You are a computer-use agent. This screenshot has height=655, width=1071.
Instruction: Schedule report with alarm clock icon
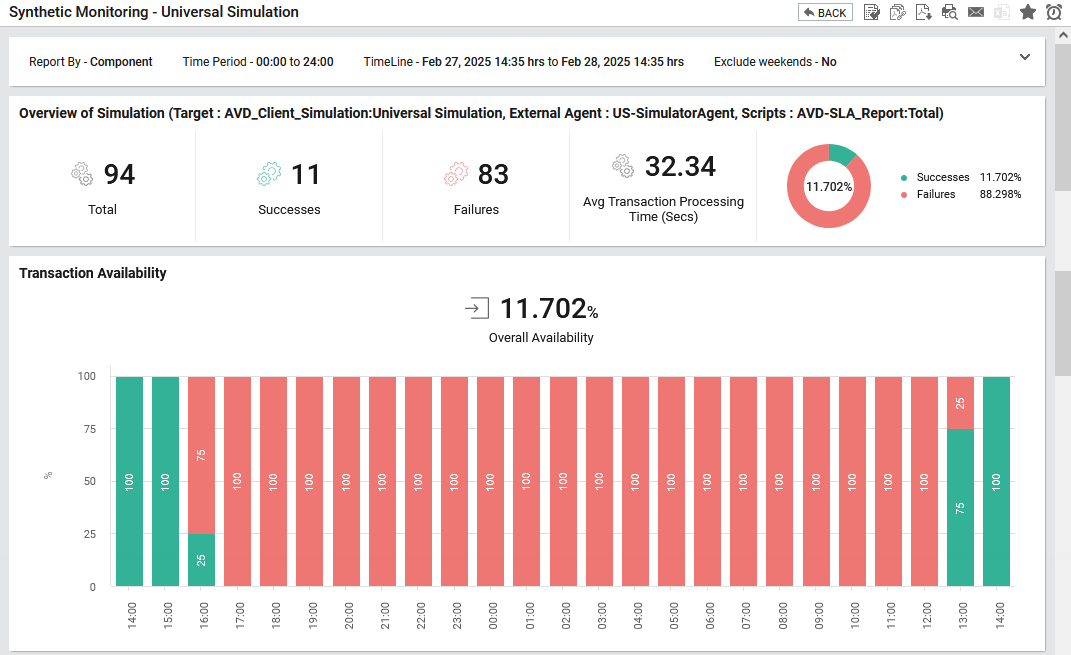pos(1054,13)
